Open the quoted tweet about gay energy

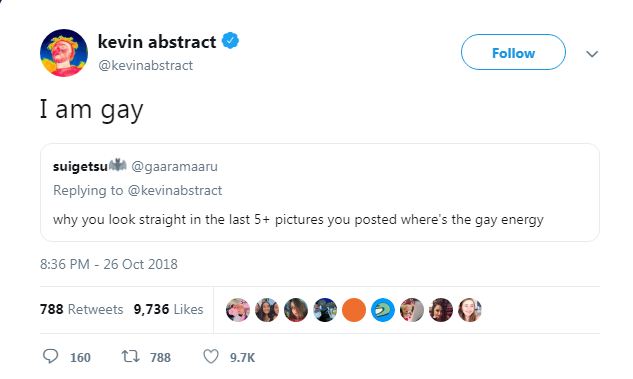coord(320,193)
